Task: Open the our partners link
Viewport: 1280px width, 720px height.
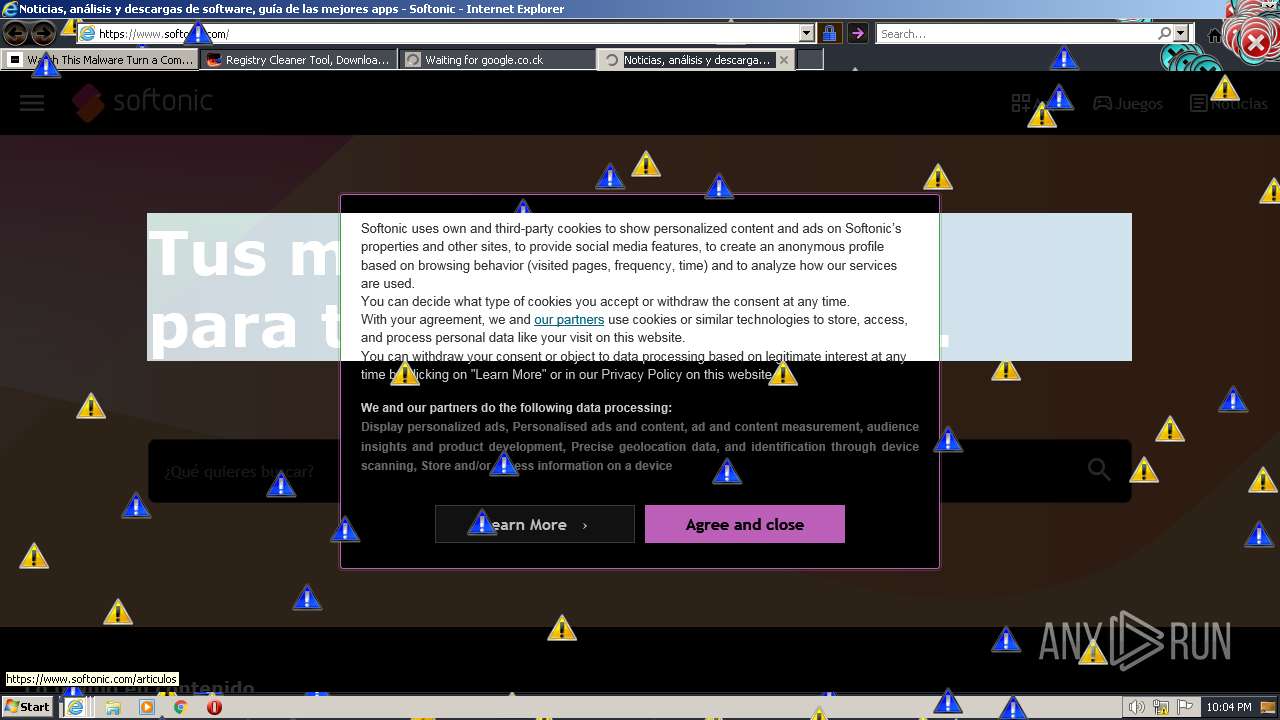Action: 569,320
